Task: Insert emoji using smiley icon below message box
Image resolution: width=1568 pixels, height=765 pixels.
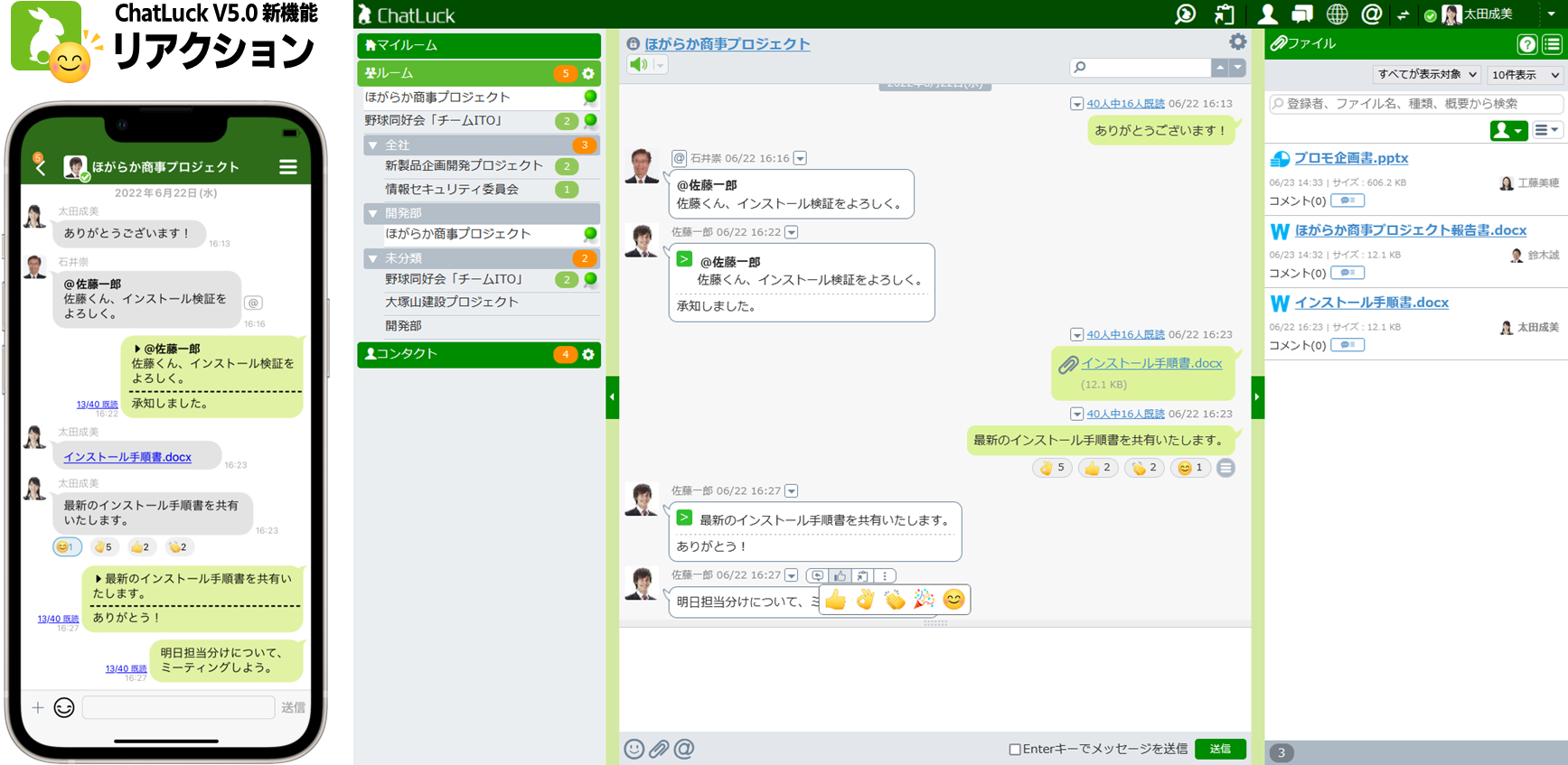Action: [x=634, y=749]
